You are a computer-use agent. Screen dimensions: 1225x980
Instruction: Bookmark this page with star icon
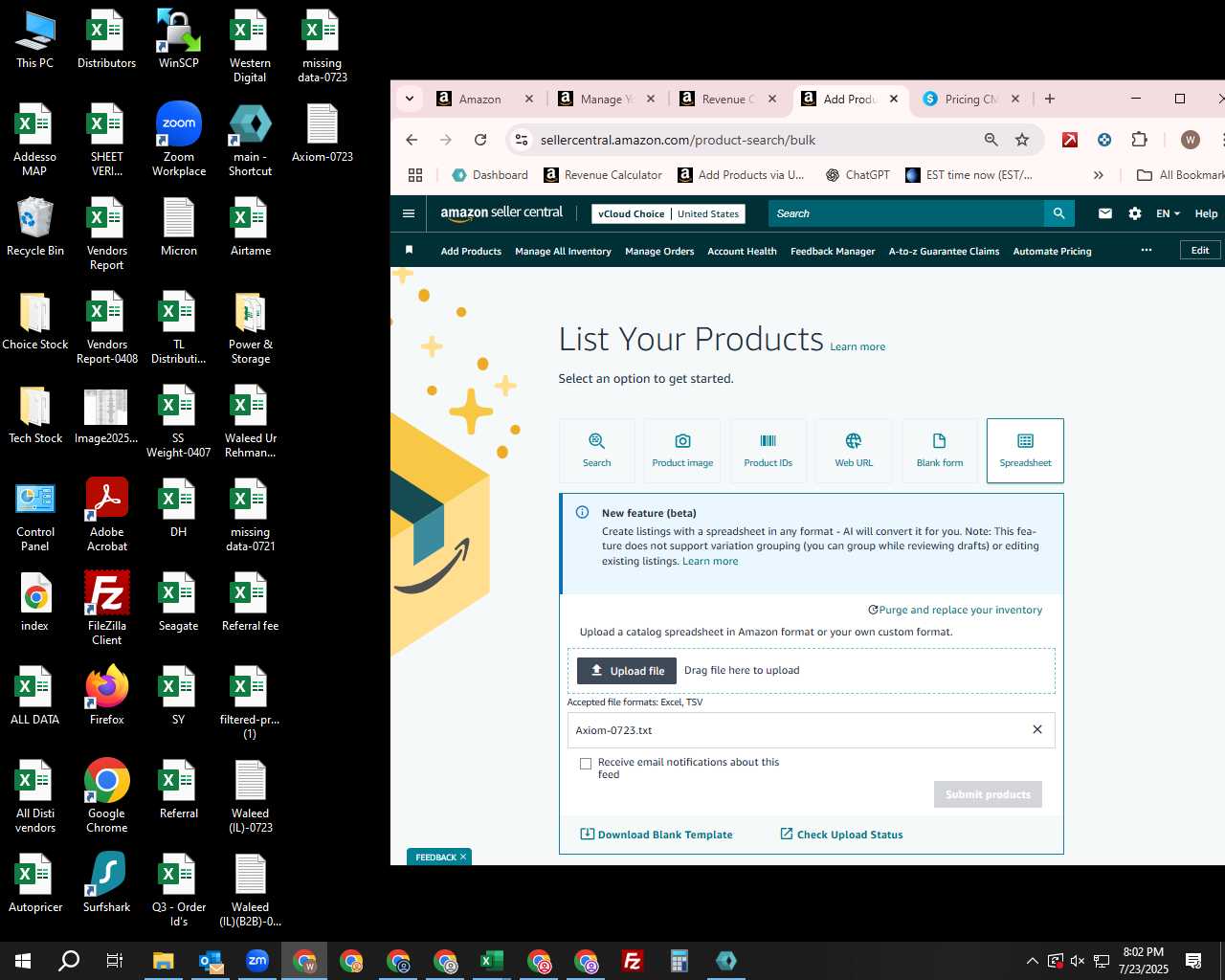(x=1022, y=140)
